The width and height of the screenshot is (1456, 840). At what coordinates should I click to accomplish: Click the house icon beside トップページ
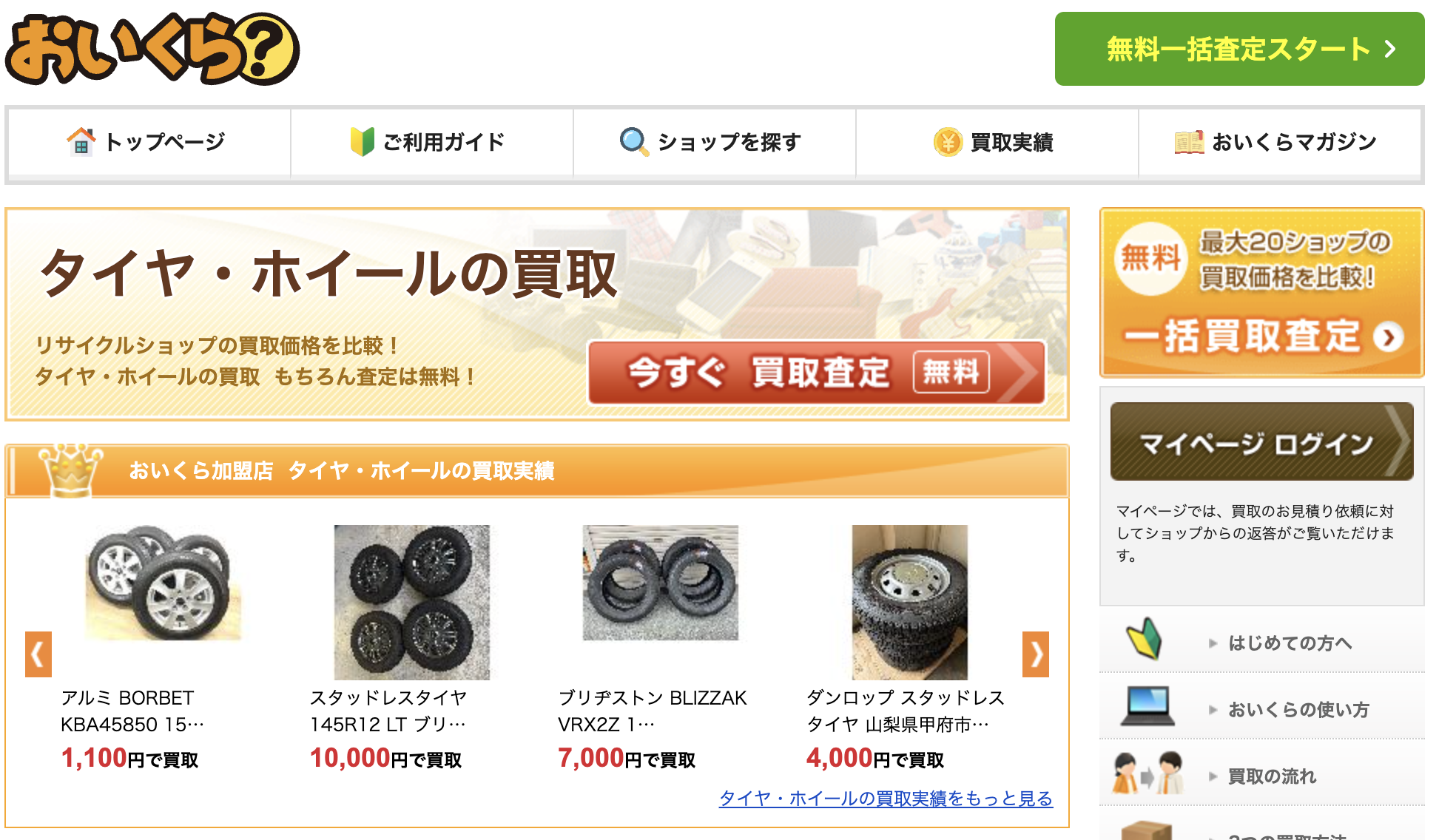click(x=81, y=141)
